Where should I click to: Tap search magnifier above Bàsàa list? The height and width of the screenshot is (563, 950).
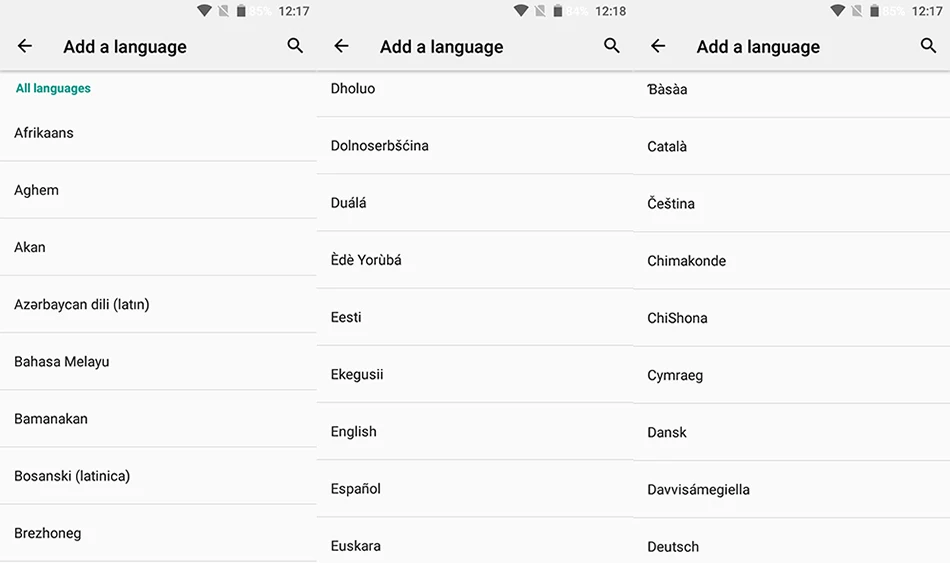coord(928,46)
